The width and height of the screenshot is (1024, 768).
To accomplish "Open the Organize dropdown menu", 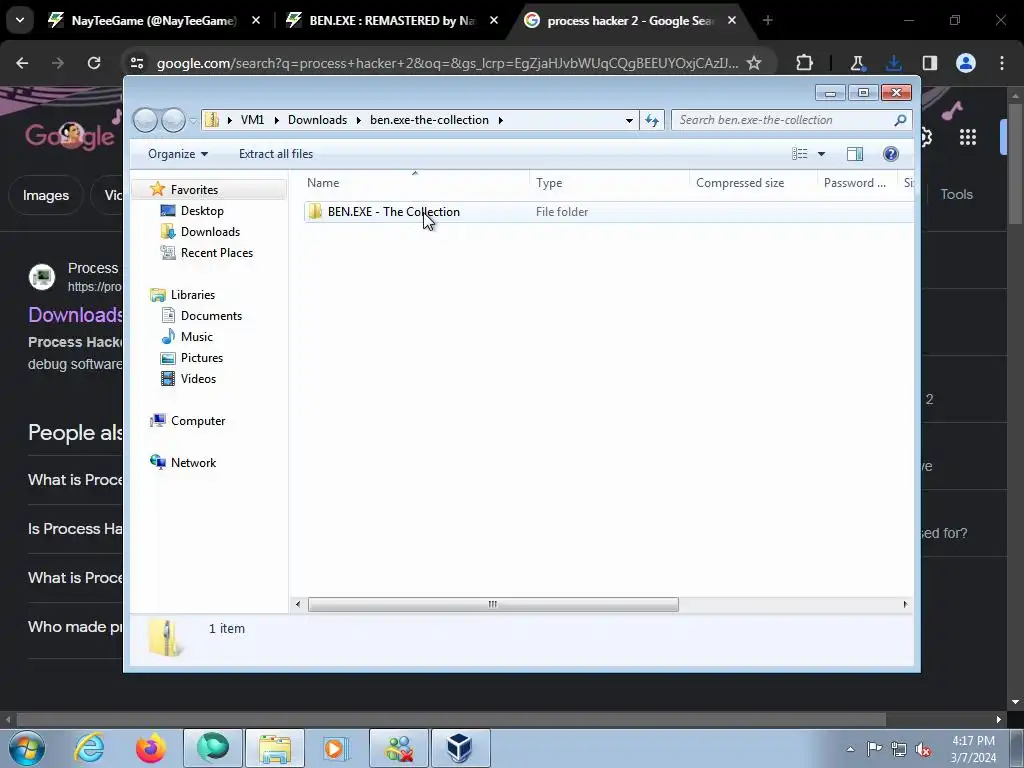I will coord(178,153).
